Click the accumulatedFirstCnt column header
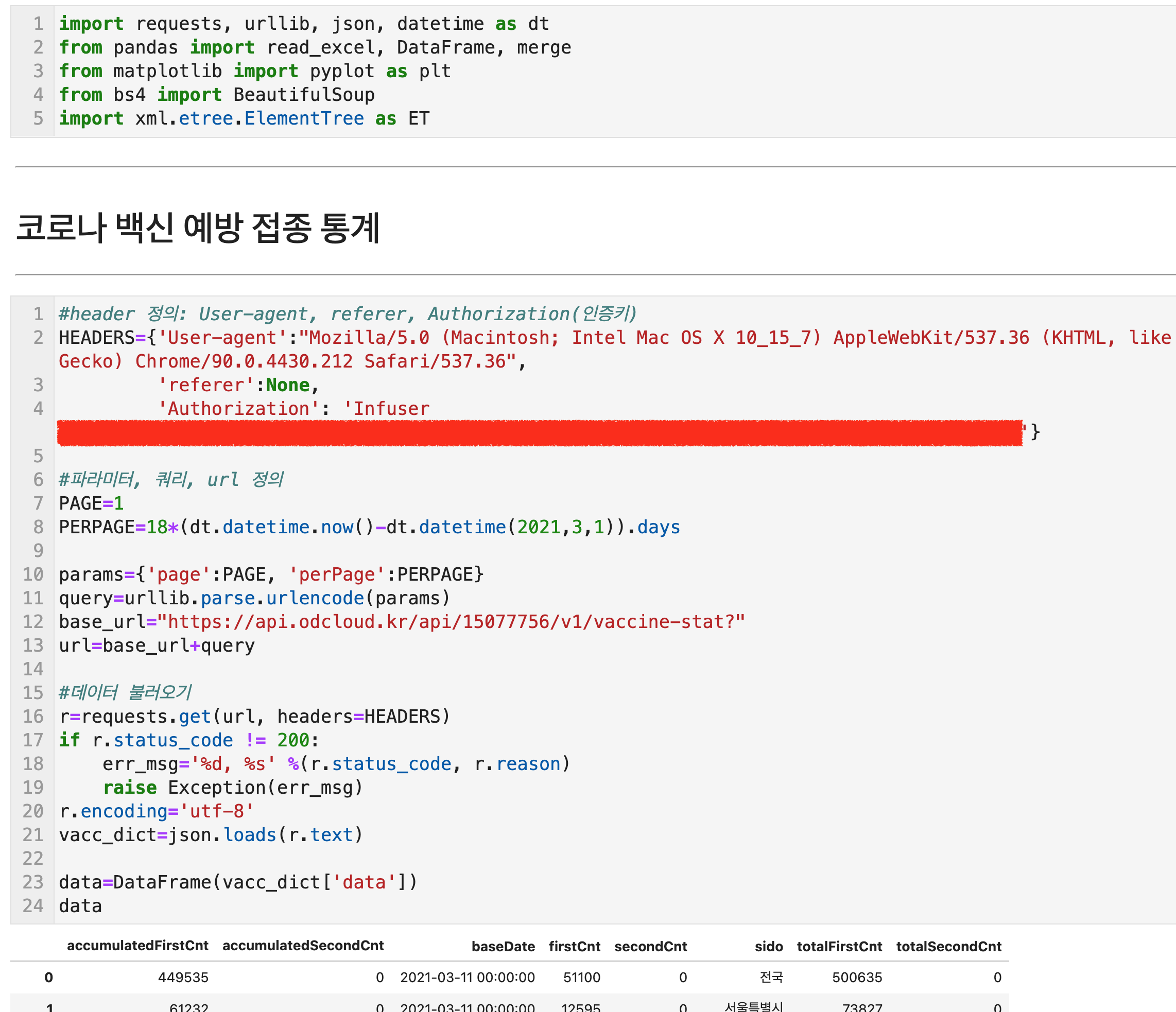Screen dimensions: 1176x1012 coord(137,946)
